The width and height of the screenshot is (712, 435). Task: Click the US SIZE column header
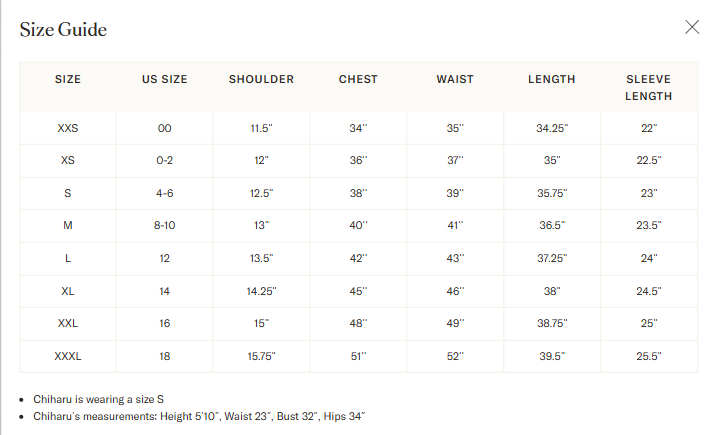pyautogui.click(x=164, y=79)
